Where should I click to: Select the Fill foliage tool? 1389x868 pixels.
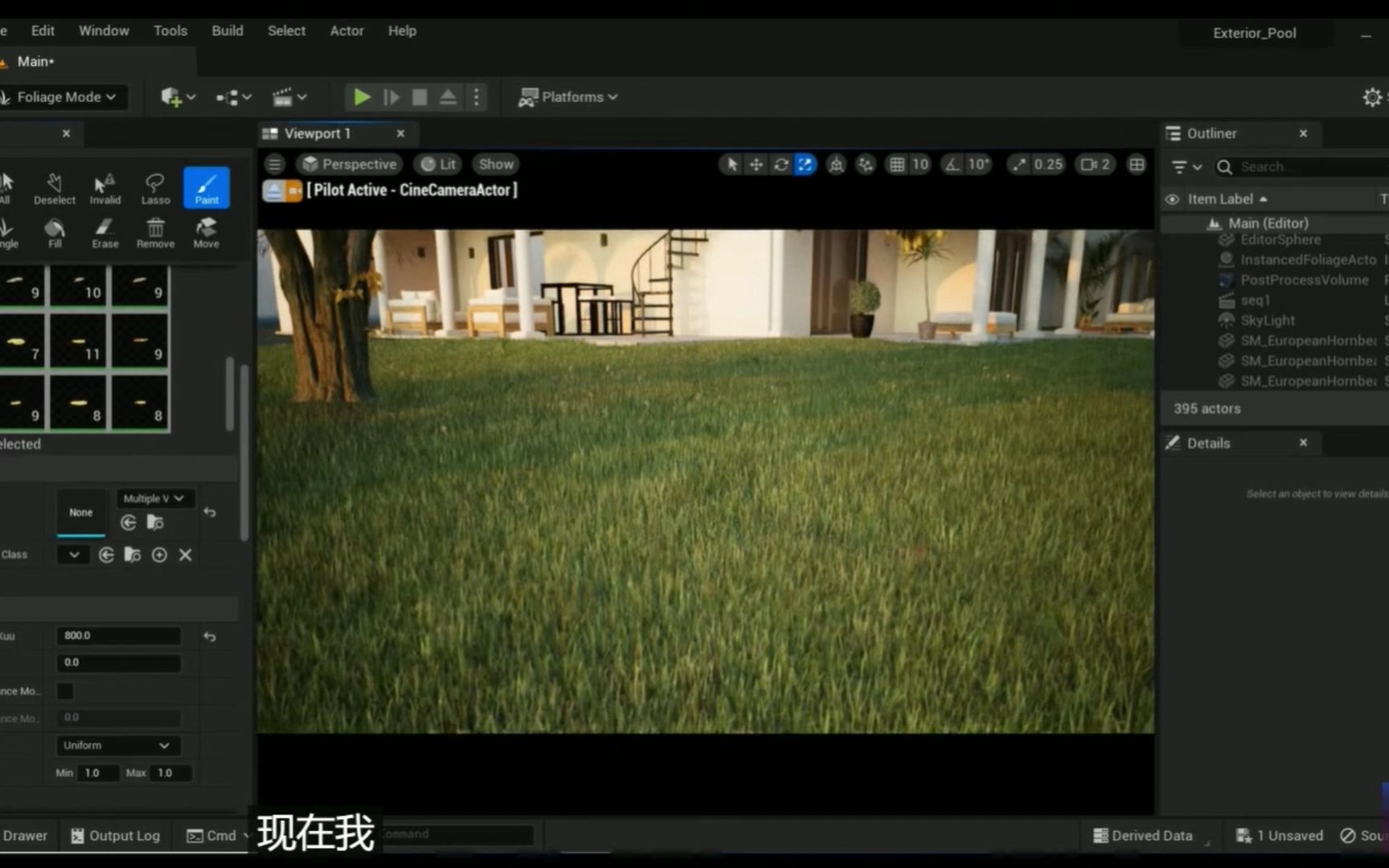pos(54,231)
